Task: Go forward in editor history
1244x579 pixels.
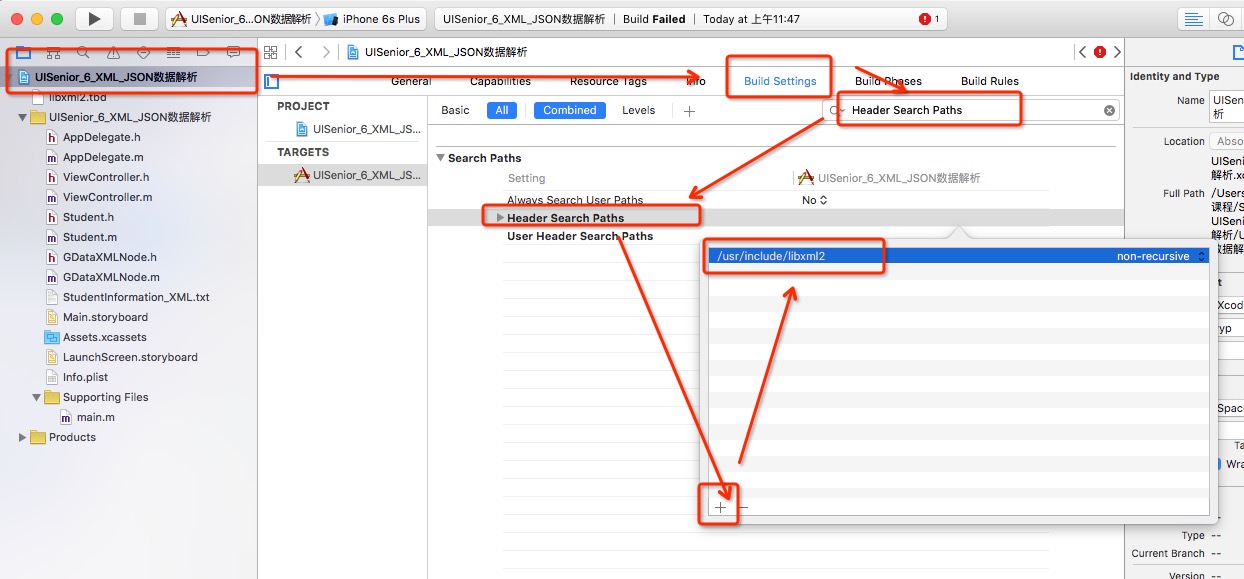Action: click(326, 52)
